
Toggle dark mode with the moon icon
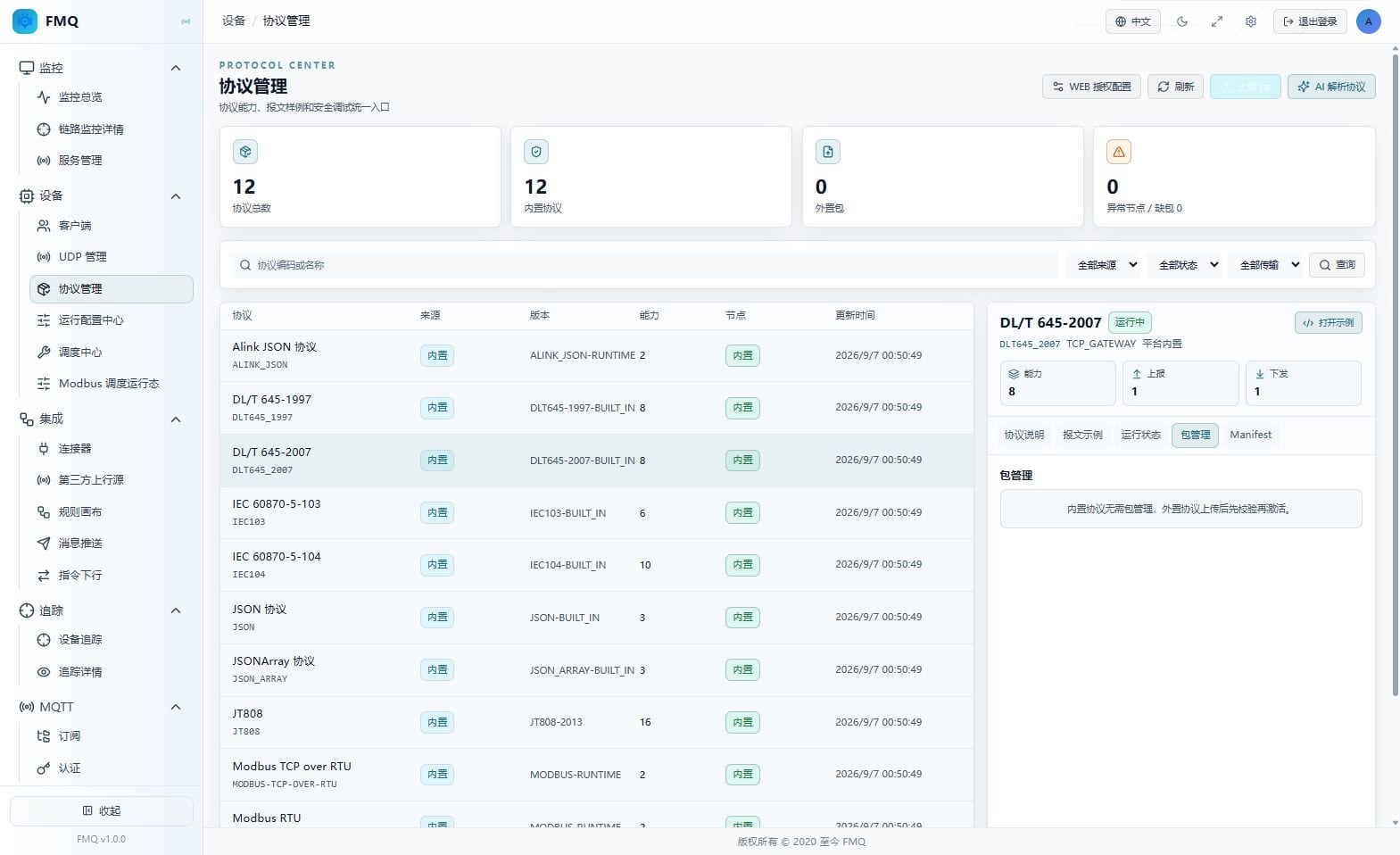tap(1182, 21)
